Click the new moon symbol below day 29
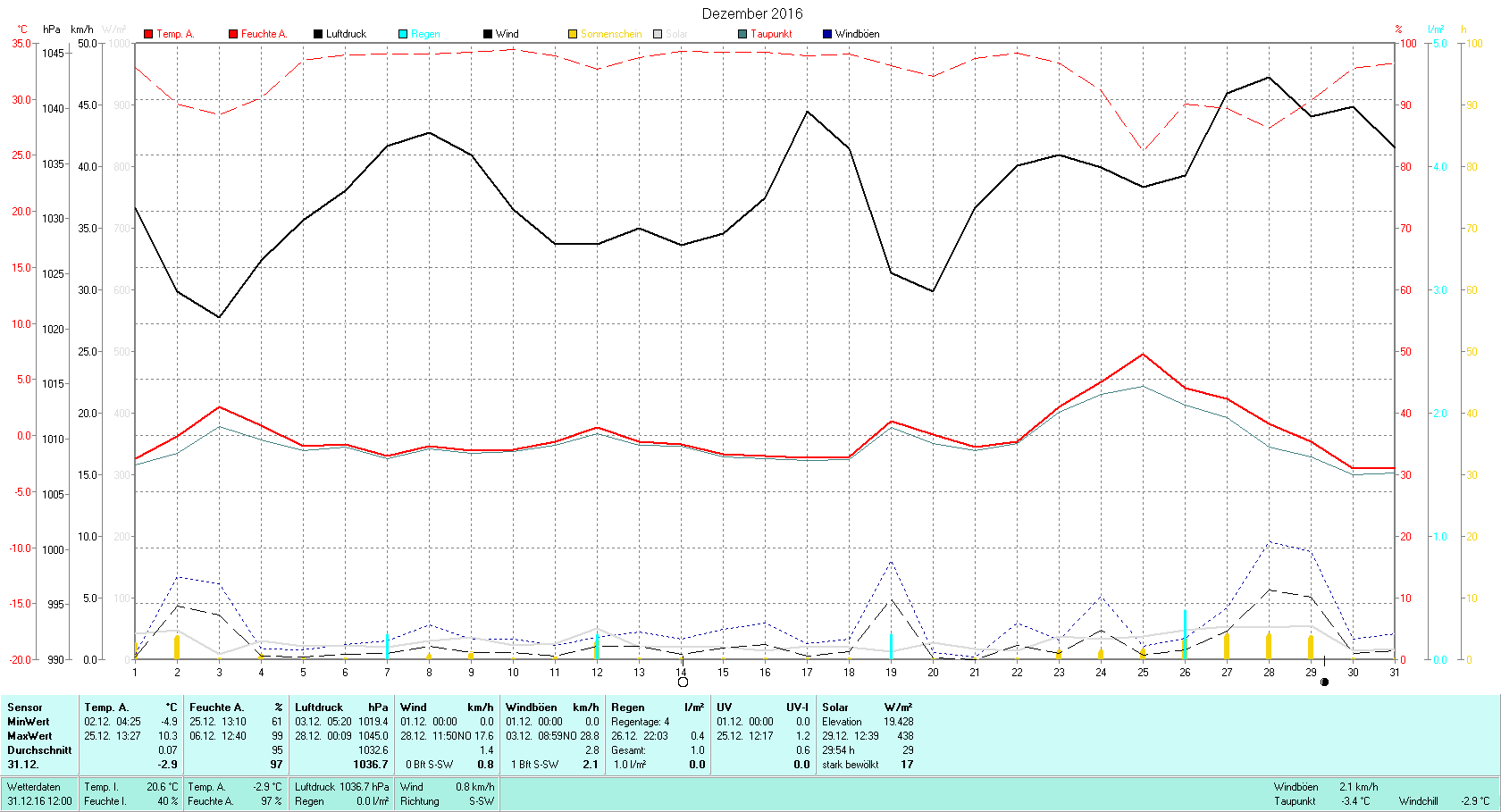Image resolution: width=1501 pixels, height=812 pixels. tap(1324, 682)
